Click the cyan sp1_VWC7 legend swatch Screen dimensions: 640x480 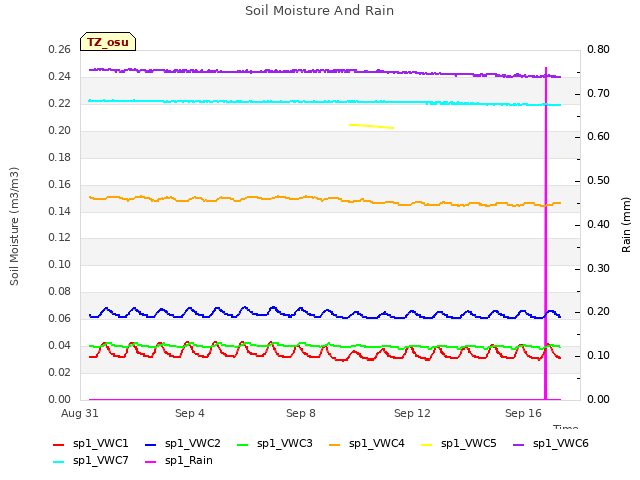[x=59, y=462]
